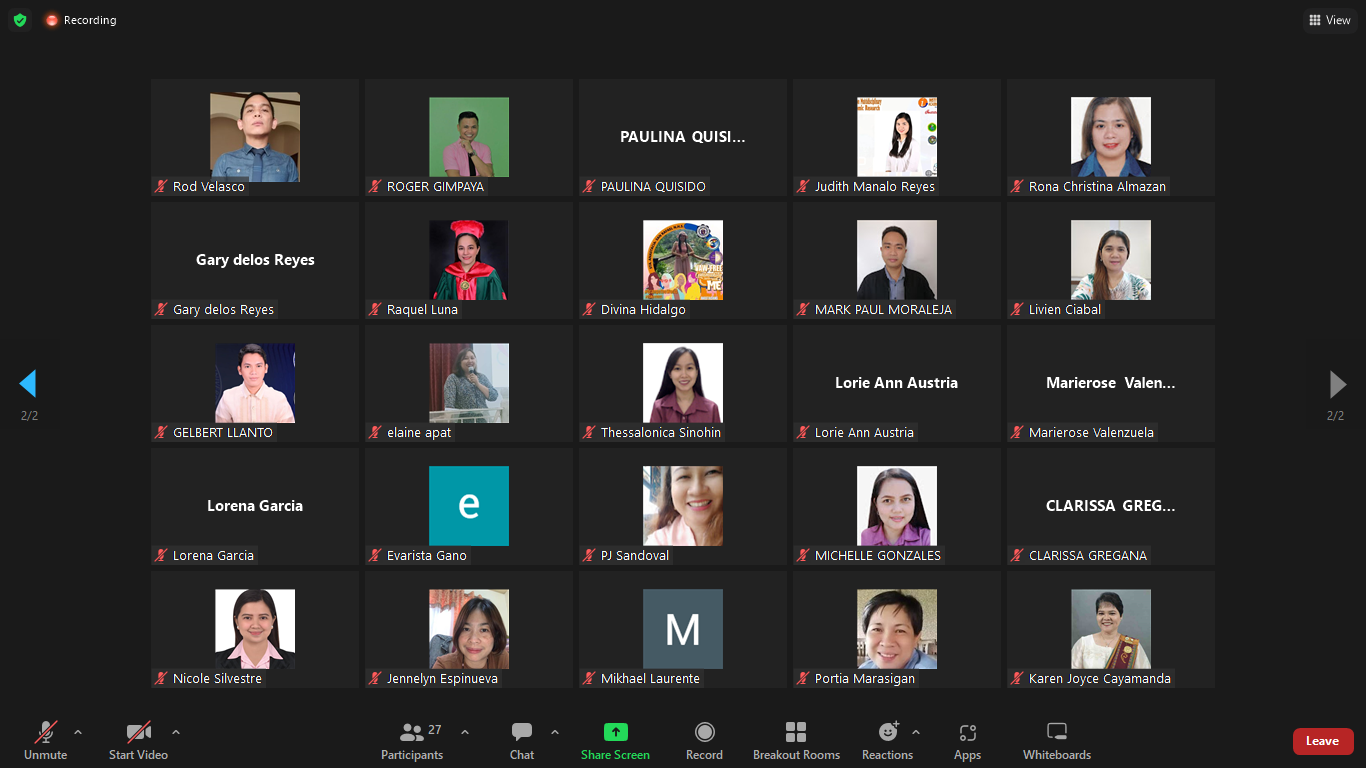Expand the arrow next to Participants
This screenshot has width=1366, height=768.
point(465,732)
